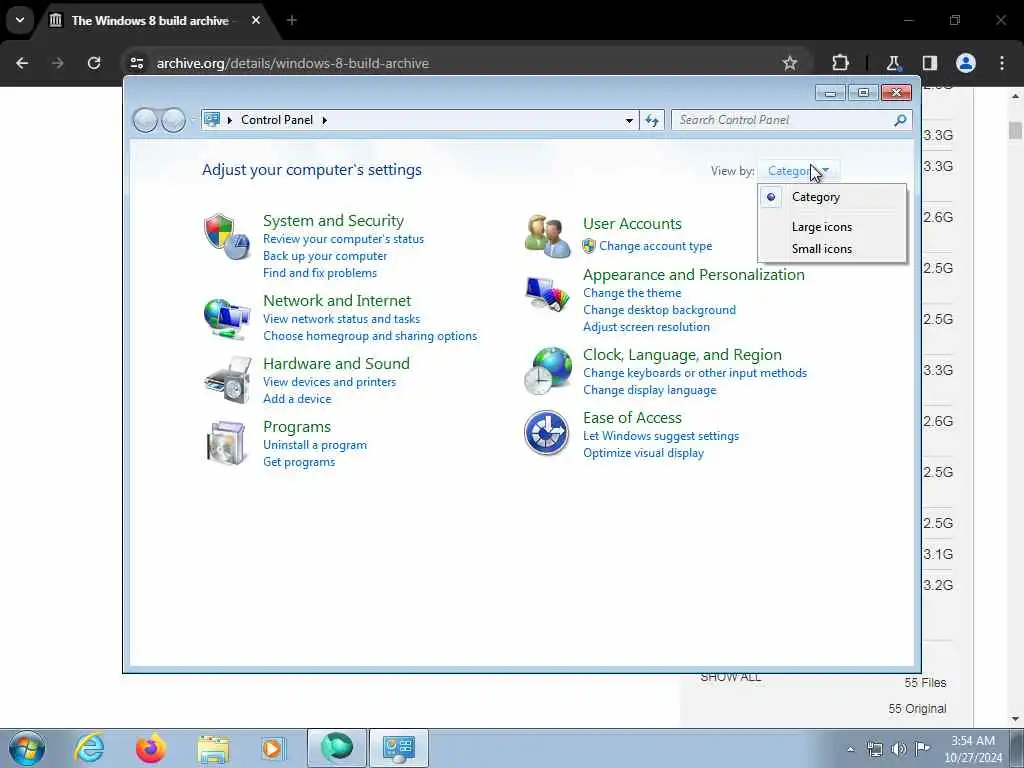This screenshot has height=768, width=1024.
Task: Open Windows Media Player in taskbar
Action: pyautogui.click(x=272, y=748)
